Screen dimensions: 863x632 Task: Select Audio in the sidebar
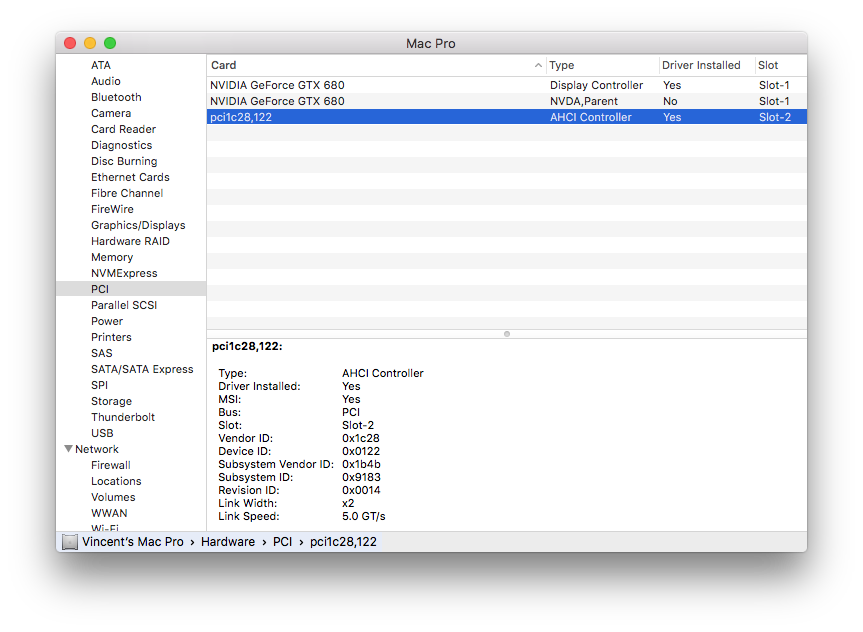click(106, 81)
